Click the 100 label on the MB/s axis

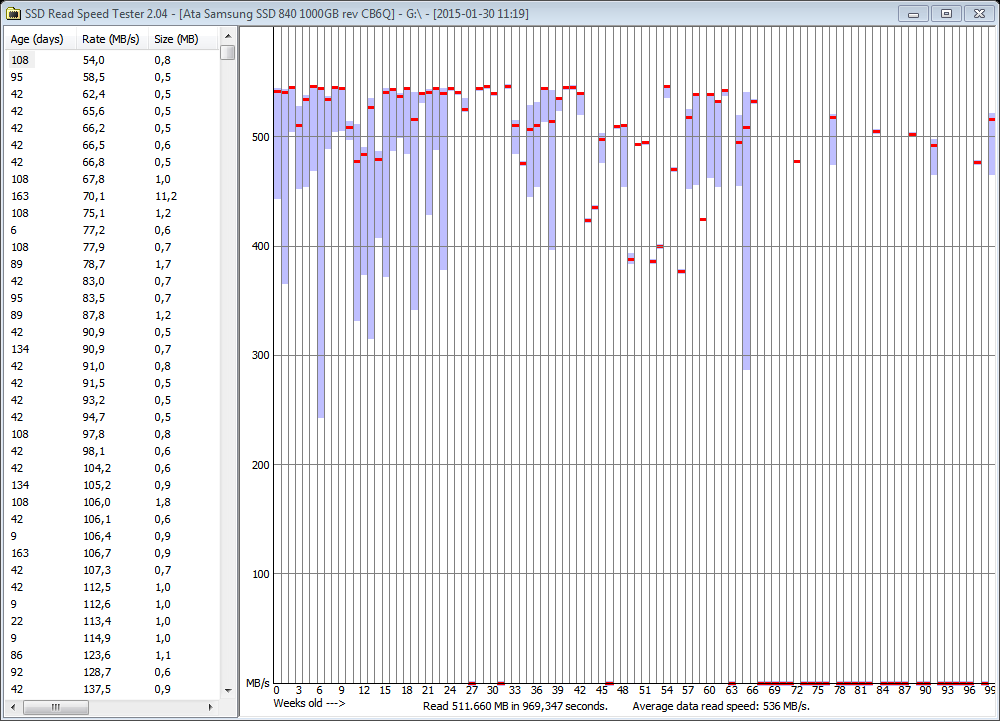pyautogui.click(x=261, y=574)
